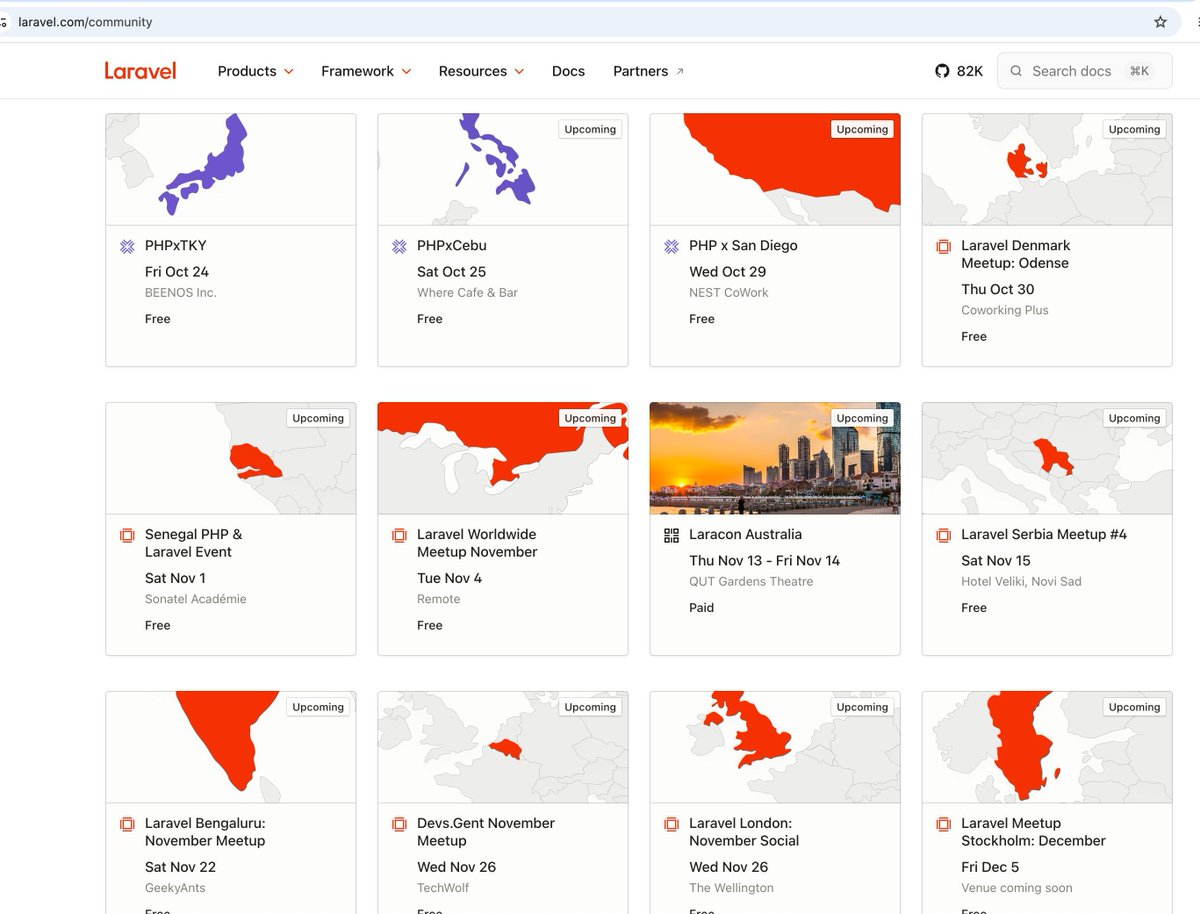Click Upcoming badge on Senegal card
Screen dimensions: 1200x914
(x=318, y=418)
